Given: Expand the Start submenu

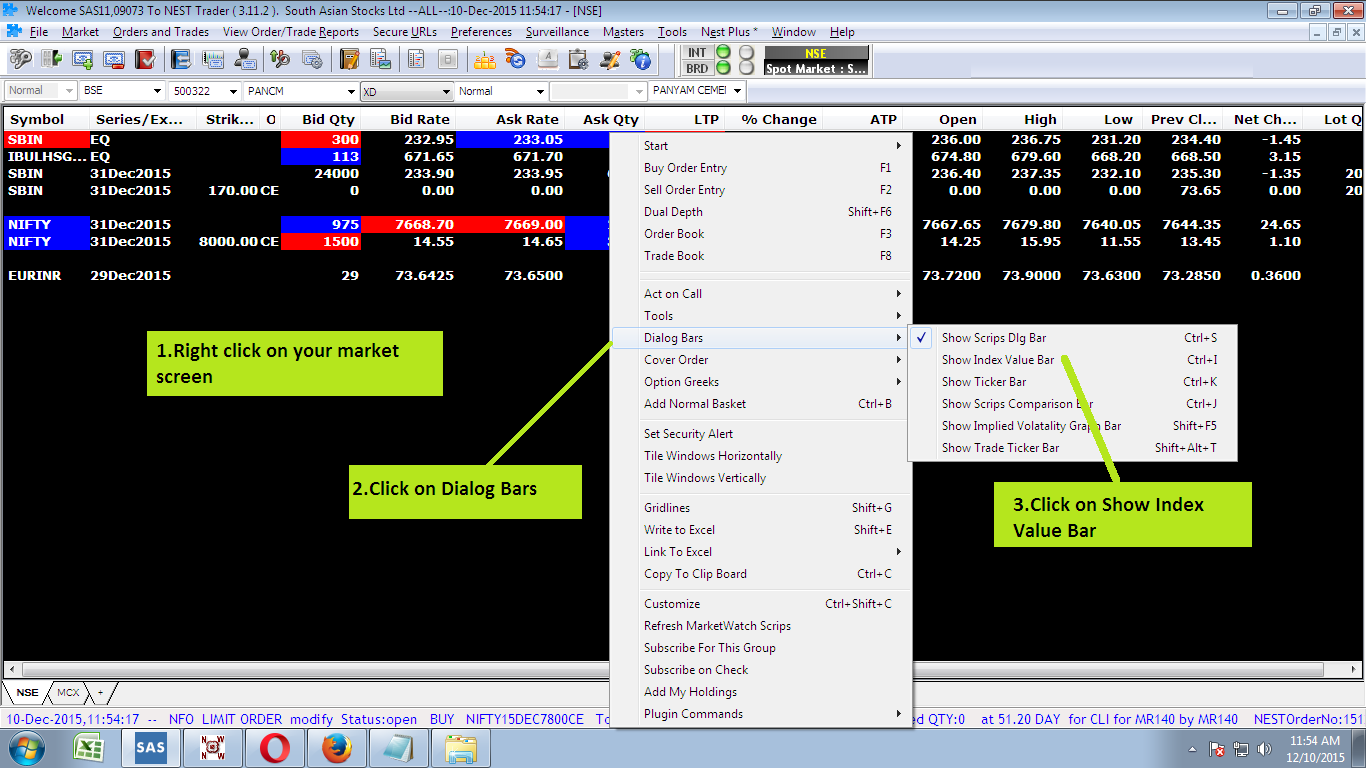Looking at the screenshot, I should (761, 146).
